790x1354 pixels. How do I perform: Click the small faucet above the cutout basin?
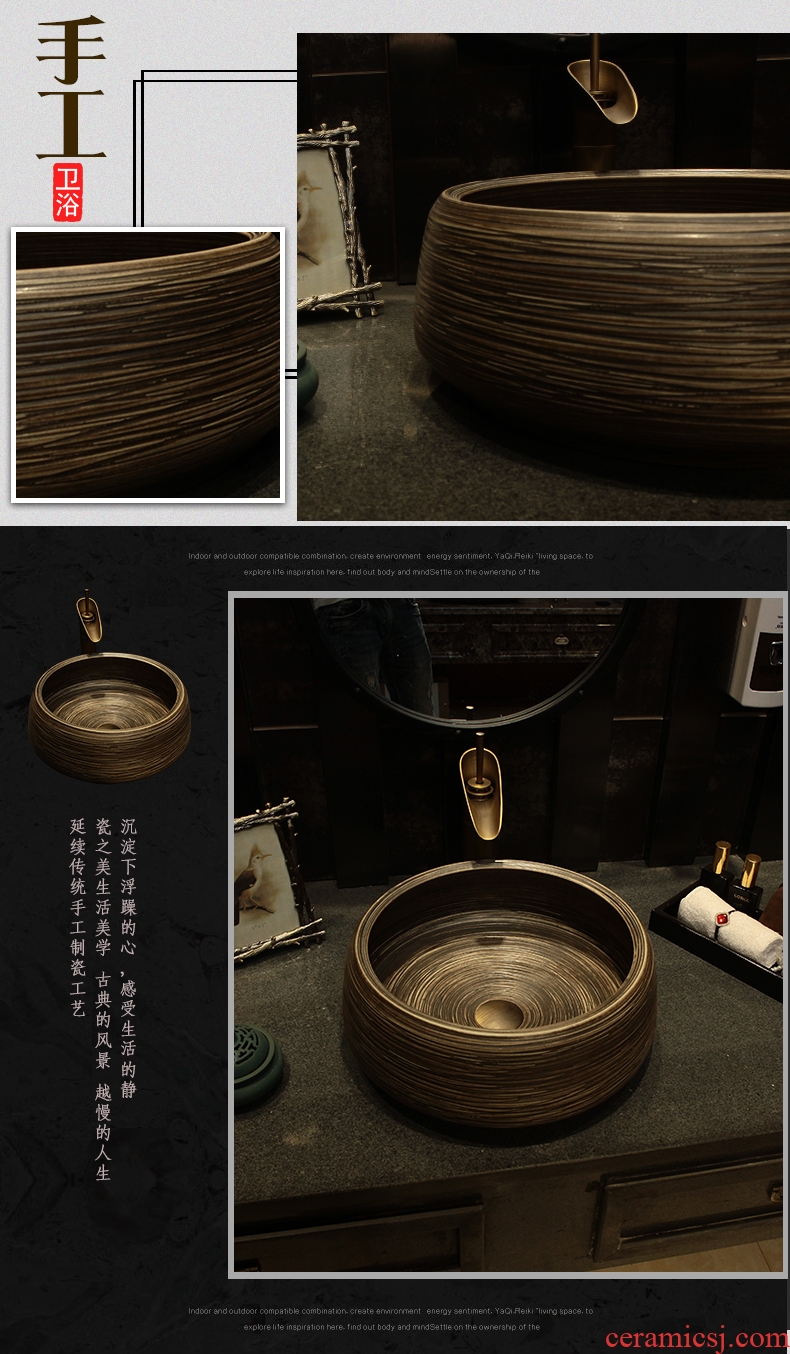click(x=90, y=616)
